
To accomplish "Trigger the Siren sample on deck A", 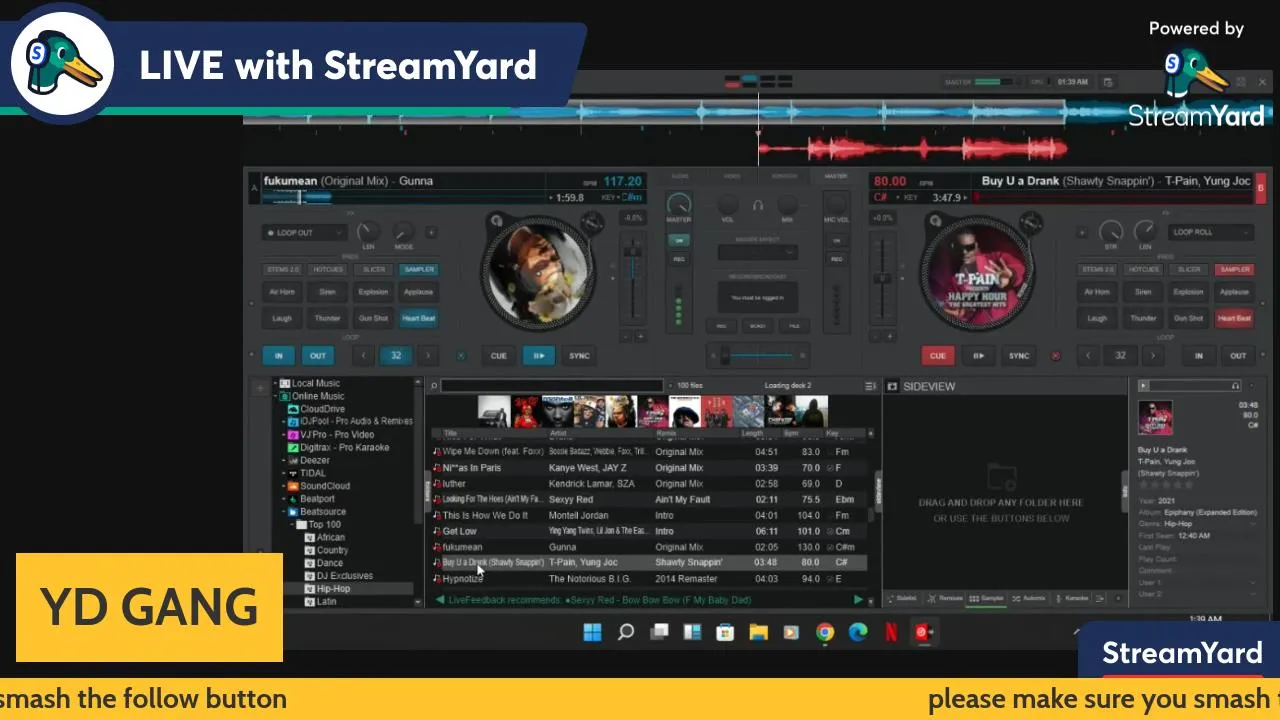I will [x=327, y=292].
